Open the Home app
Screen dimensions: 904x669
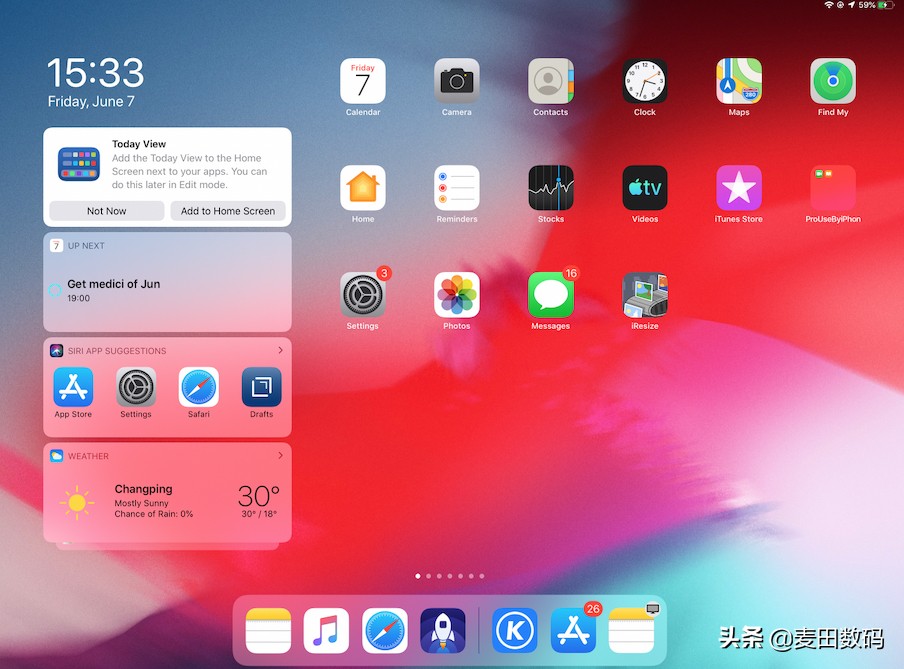(x=362, y=186)
